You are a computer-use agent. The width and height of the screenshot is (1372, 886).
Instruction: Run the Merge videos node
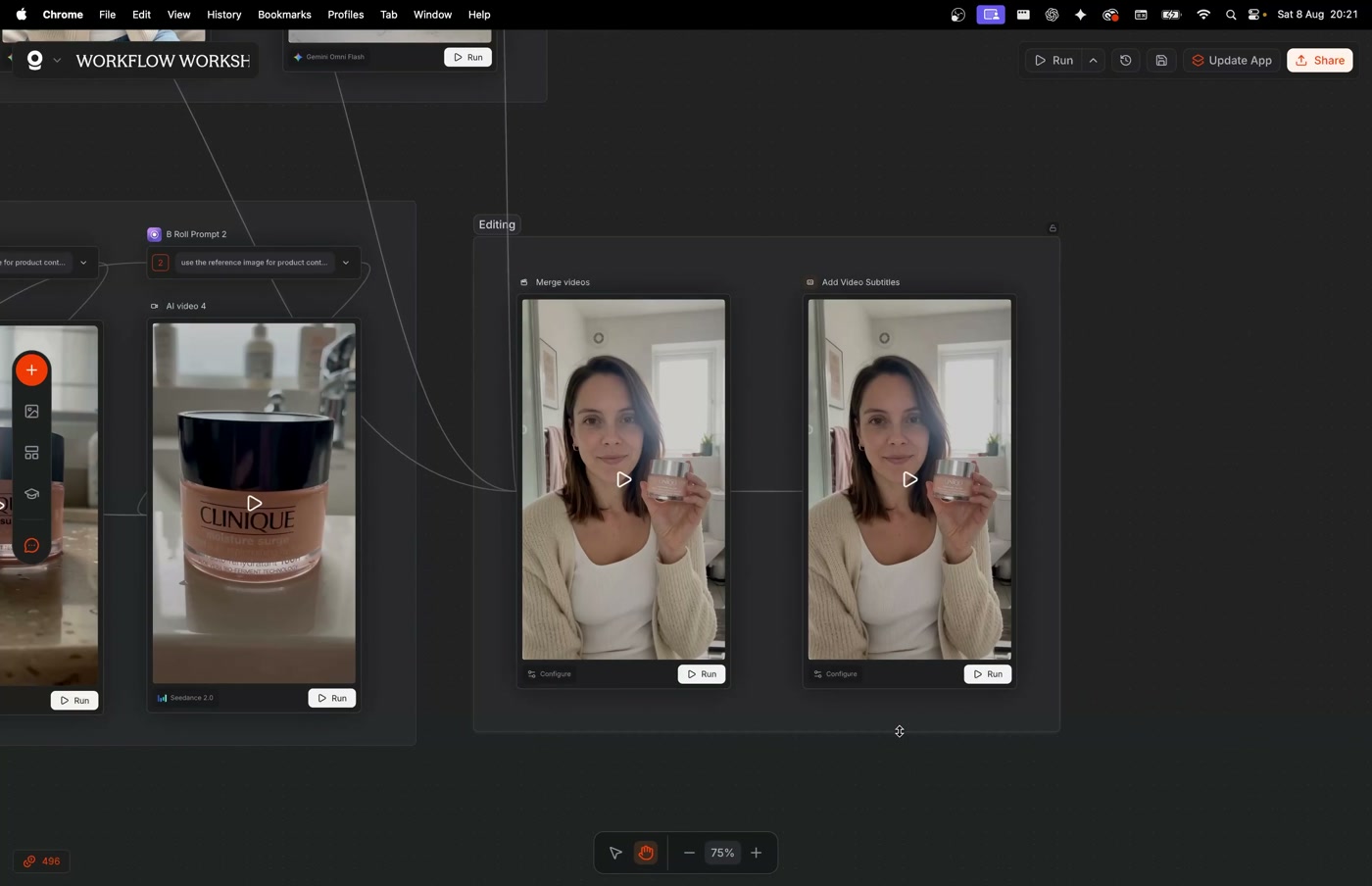(702, 674)
